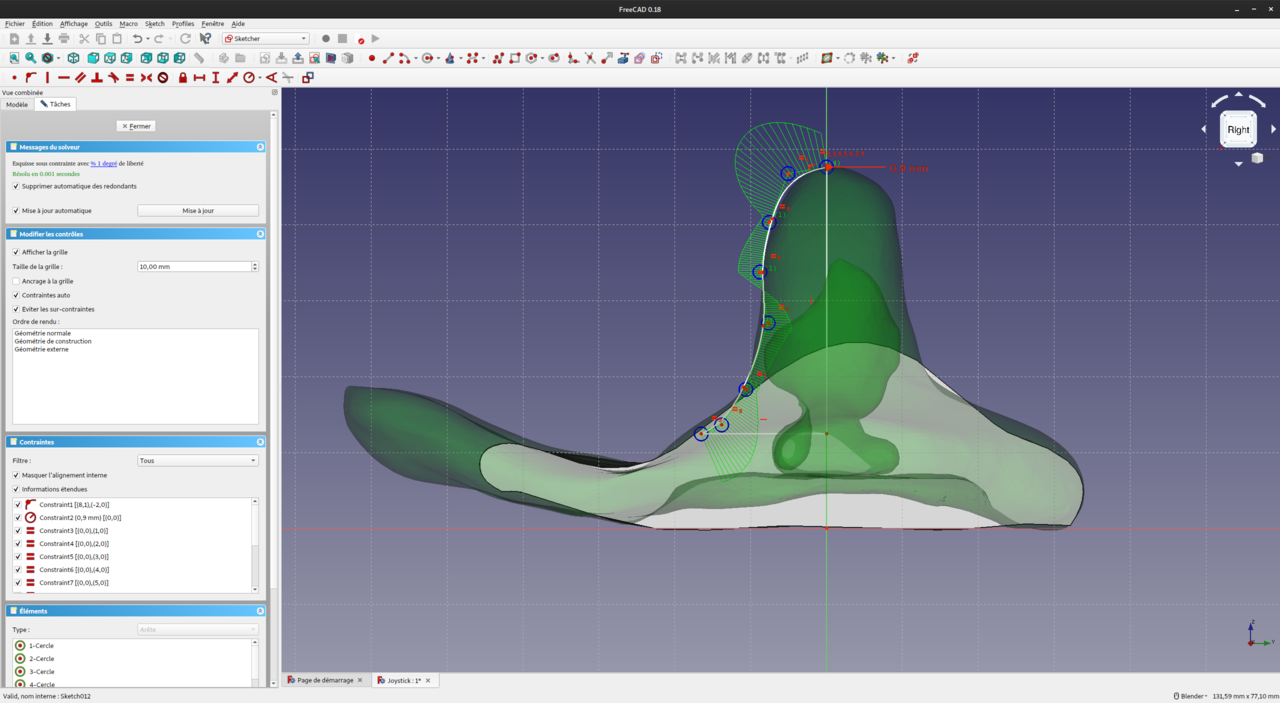Apply the Parallel constraint tool
The width and height of the screenshot is (1280, 703).
coord(80,77)
